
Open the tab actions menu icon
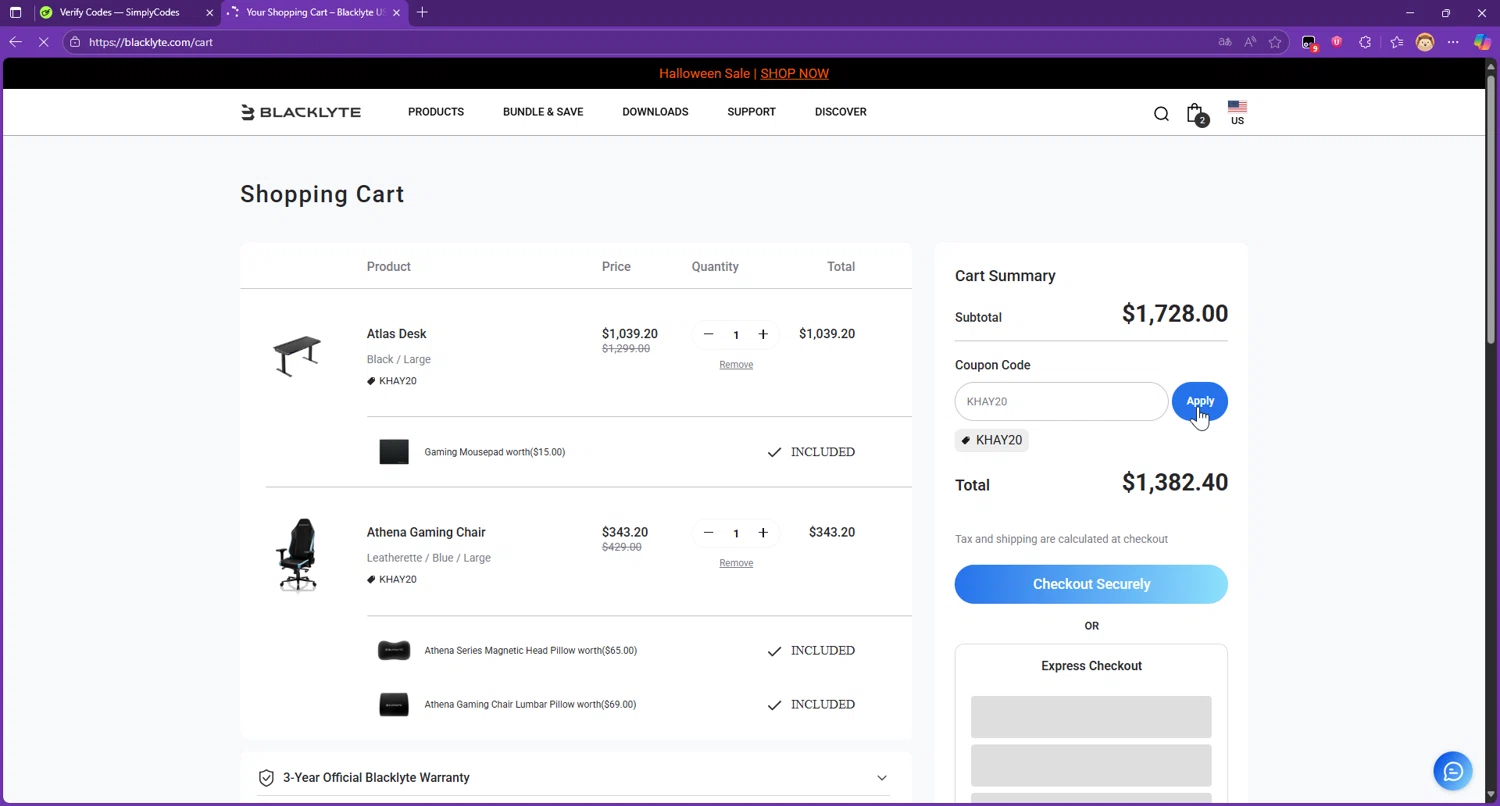coord(15,13)
